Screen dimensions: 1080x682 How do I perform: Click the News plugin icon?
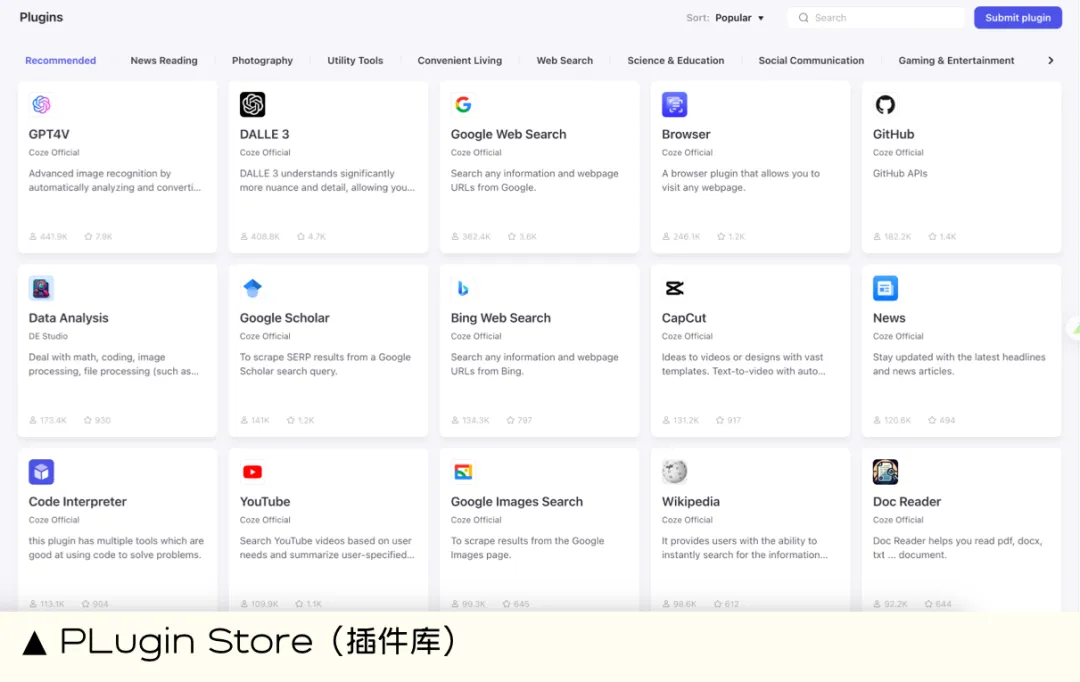click(x=885, y=288)
